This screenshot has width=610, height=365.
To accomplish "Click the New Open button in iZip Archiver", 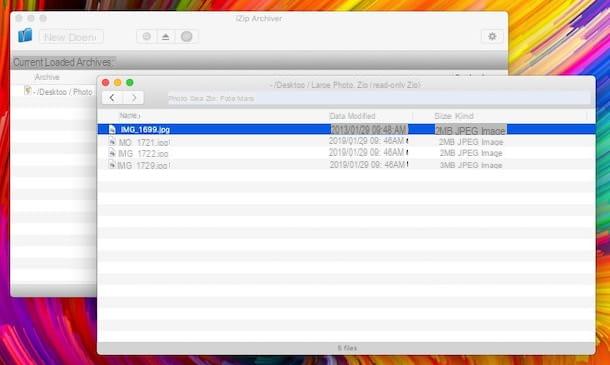I will (71, 37).
